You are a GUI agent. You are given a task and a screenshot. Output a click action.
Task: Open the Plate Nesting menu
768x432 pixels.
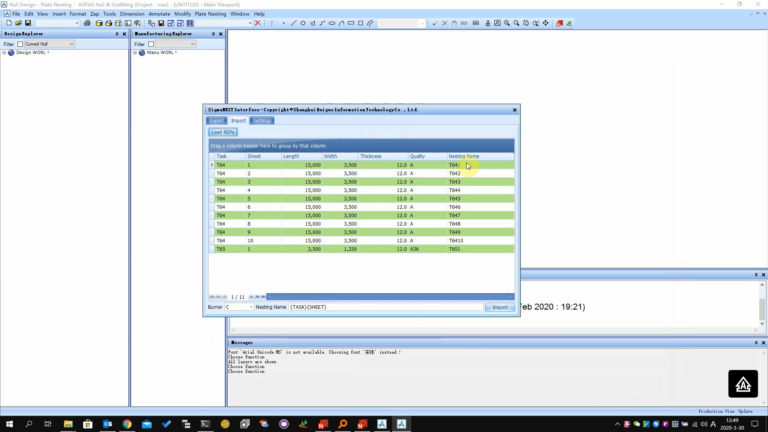coord(210,14)
